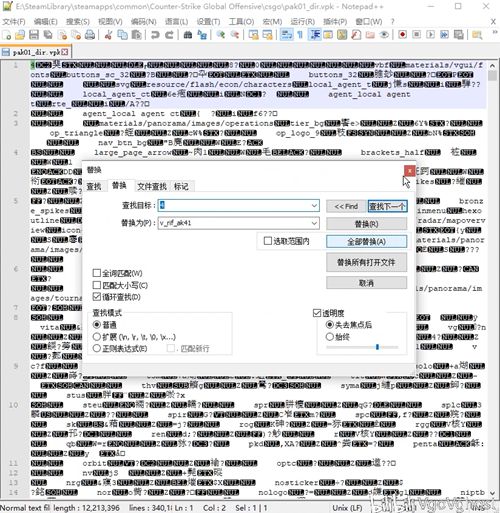Run macro multiple times icon
The image size is (500, 513).
pyautogui.click(x=444, y=35)
